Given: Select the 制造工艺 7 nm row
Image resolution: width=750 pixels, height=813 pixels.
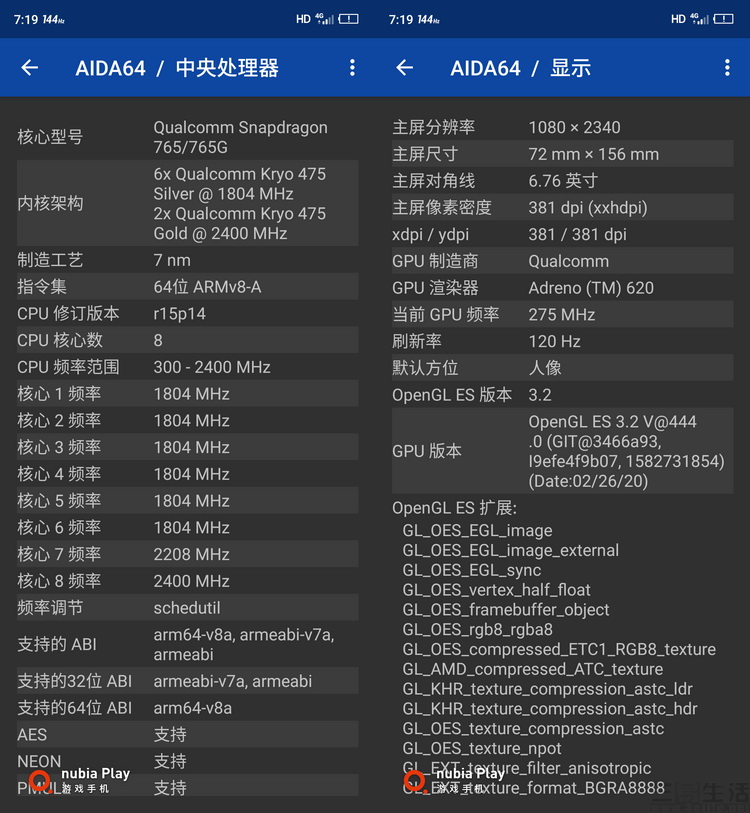Looking at the screenshot, I should click(x=188, y=260).
